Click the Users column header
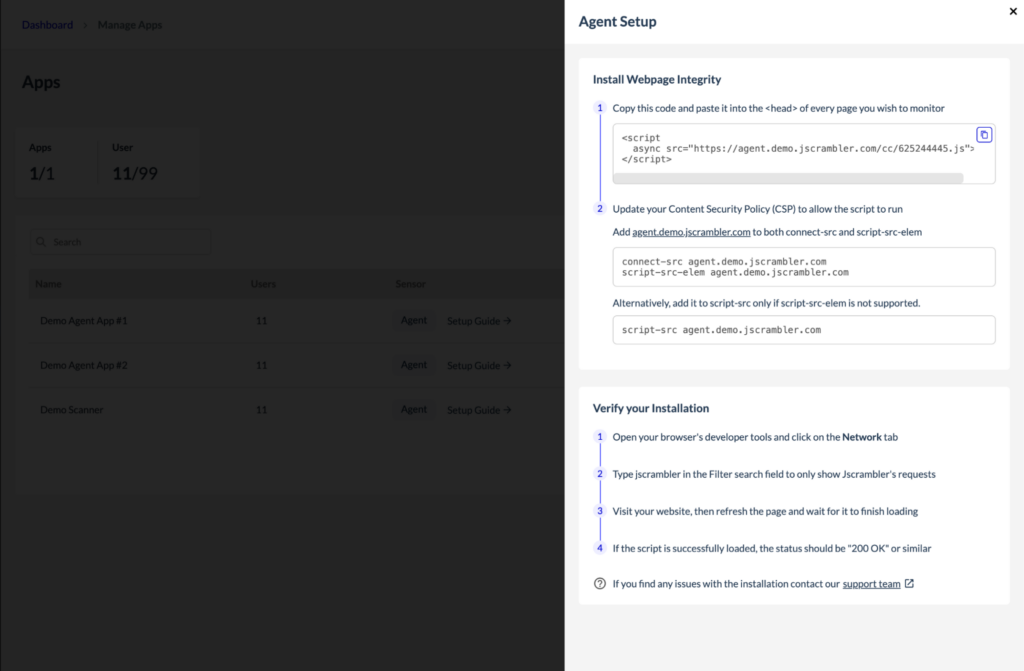Screen dimensions: 1024x671 (263, 284)
